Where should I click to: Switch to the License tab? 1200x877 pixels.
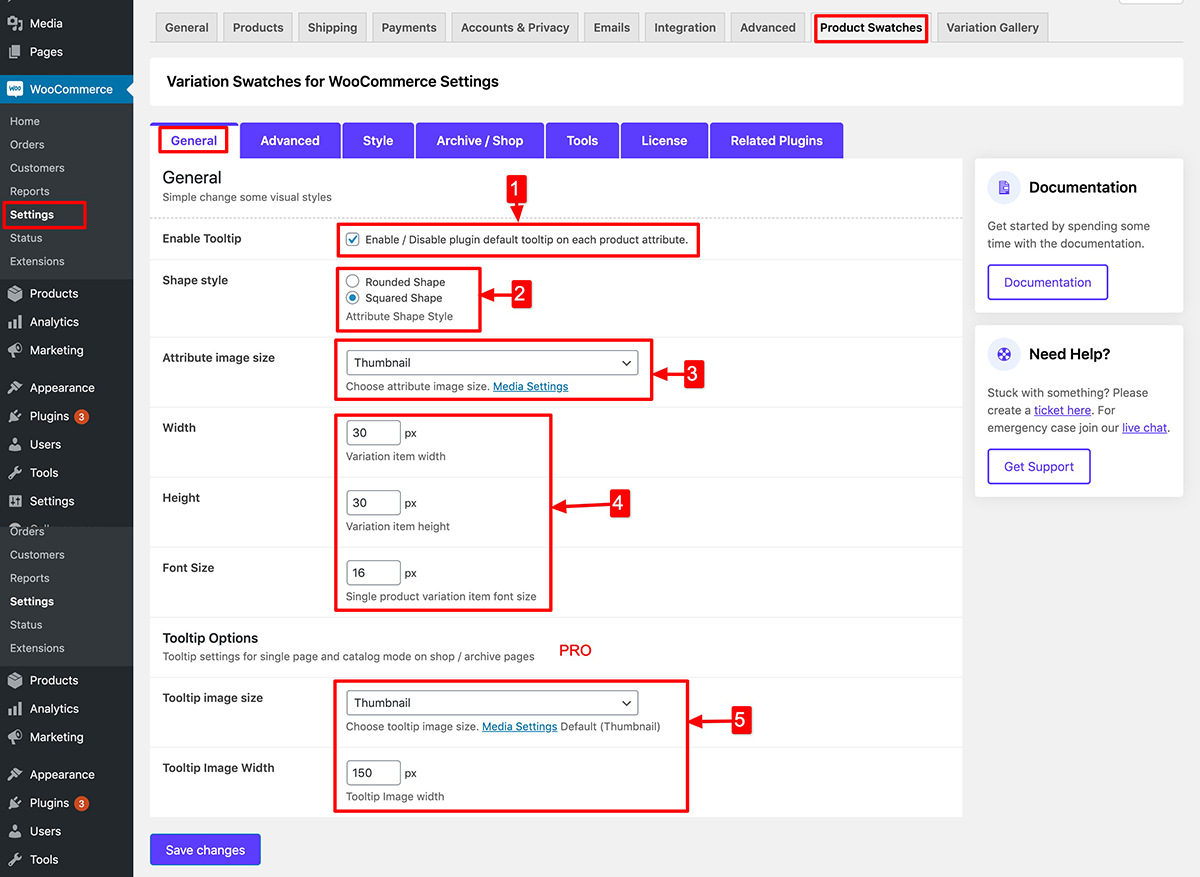tap(664, 141)
